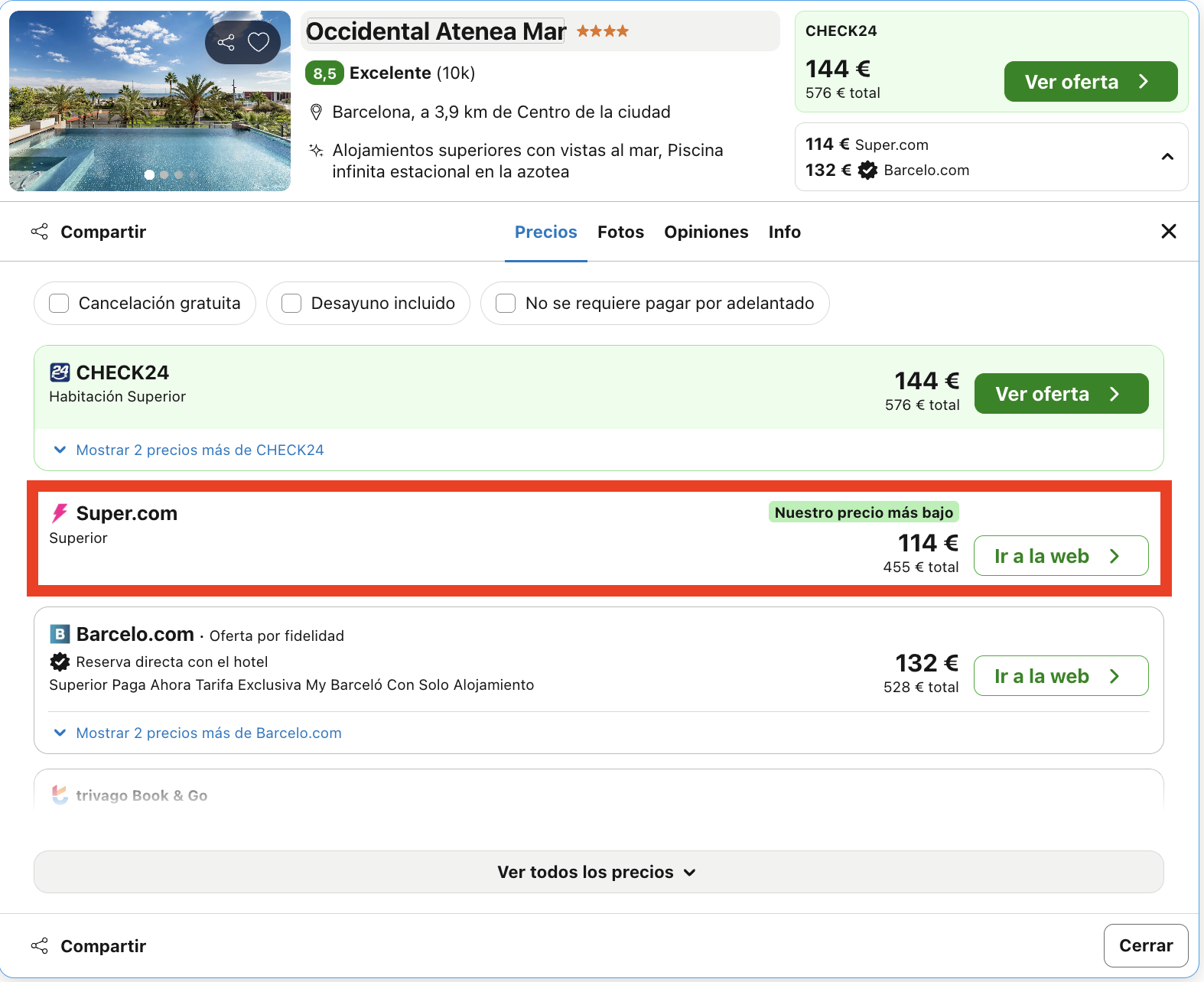Viewport: 1204px width, 982px height.
Task: Collapse the price summary with the up chevron
Action: pyautogui.click(x=1167, y=157)
